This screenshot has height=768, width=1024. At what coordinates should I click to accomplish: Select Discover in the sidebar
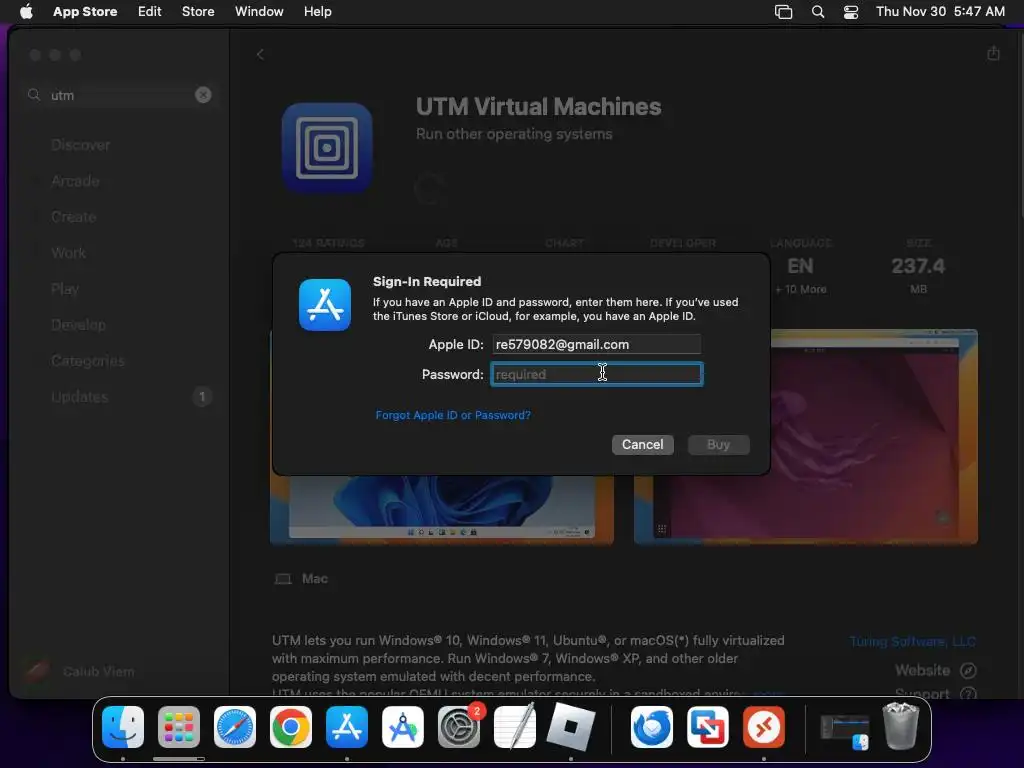(x=80, y=145)
